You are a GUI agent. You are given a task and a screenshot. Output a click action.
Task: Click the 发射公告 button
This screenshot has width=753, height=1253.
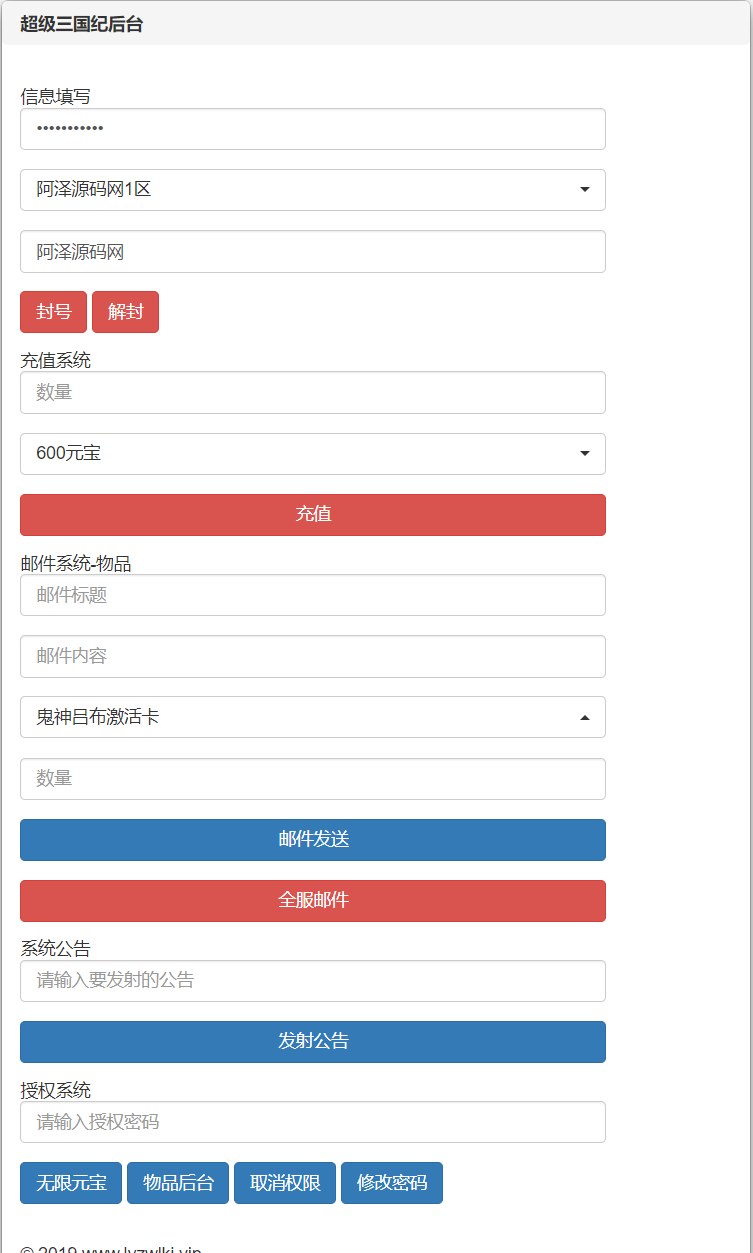[312, 1042]
